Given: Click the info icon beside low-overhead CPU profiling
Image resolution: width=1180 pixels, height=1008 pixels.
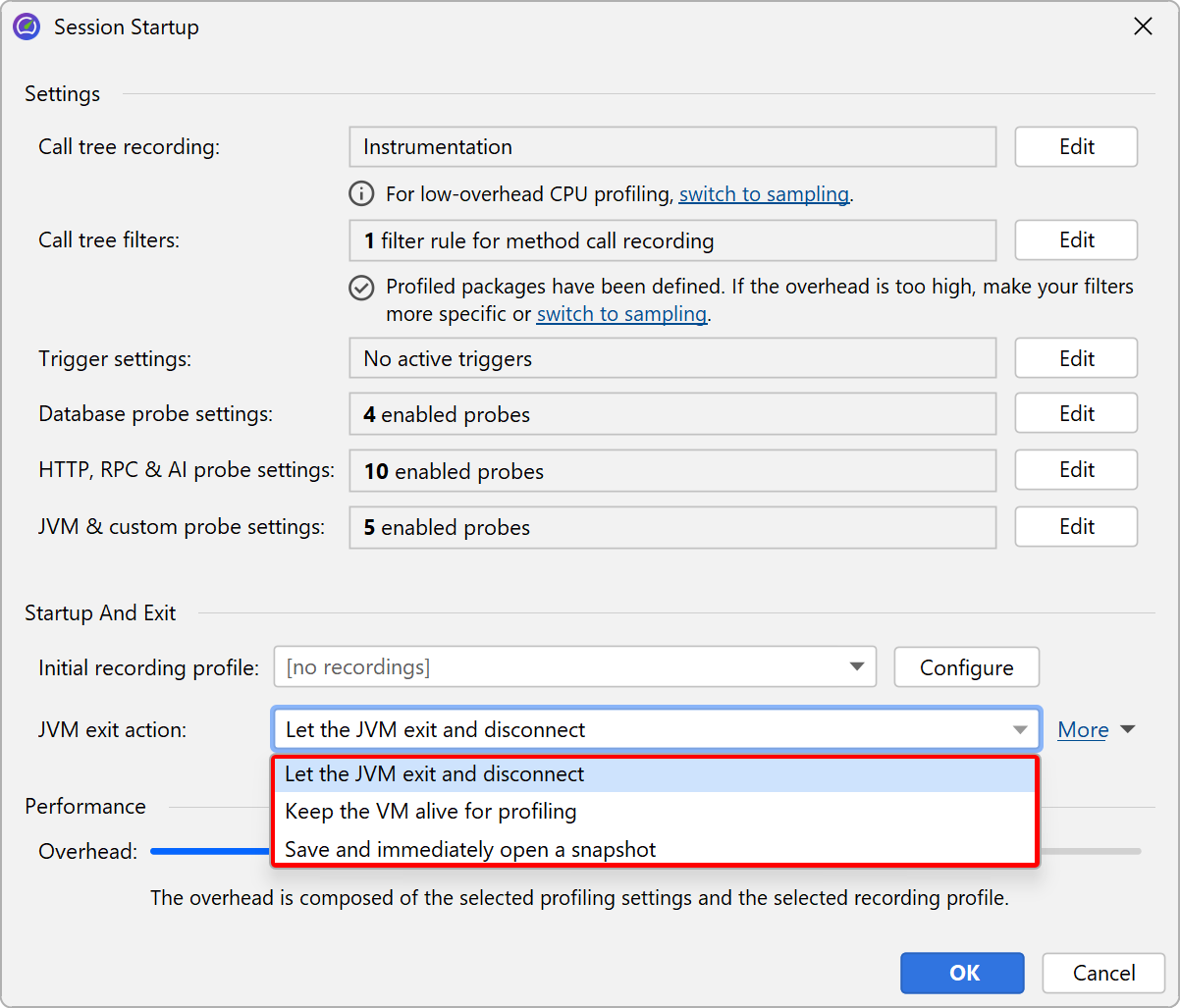Looking at the screenshot, I should [x=361, y=194].
